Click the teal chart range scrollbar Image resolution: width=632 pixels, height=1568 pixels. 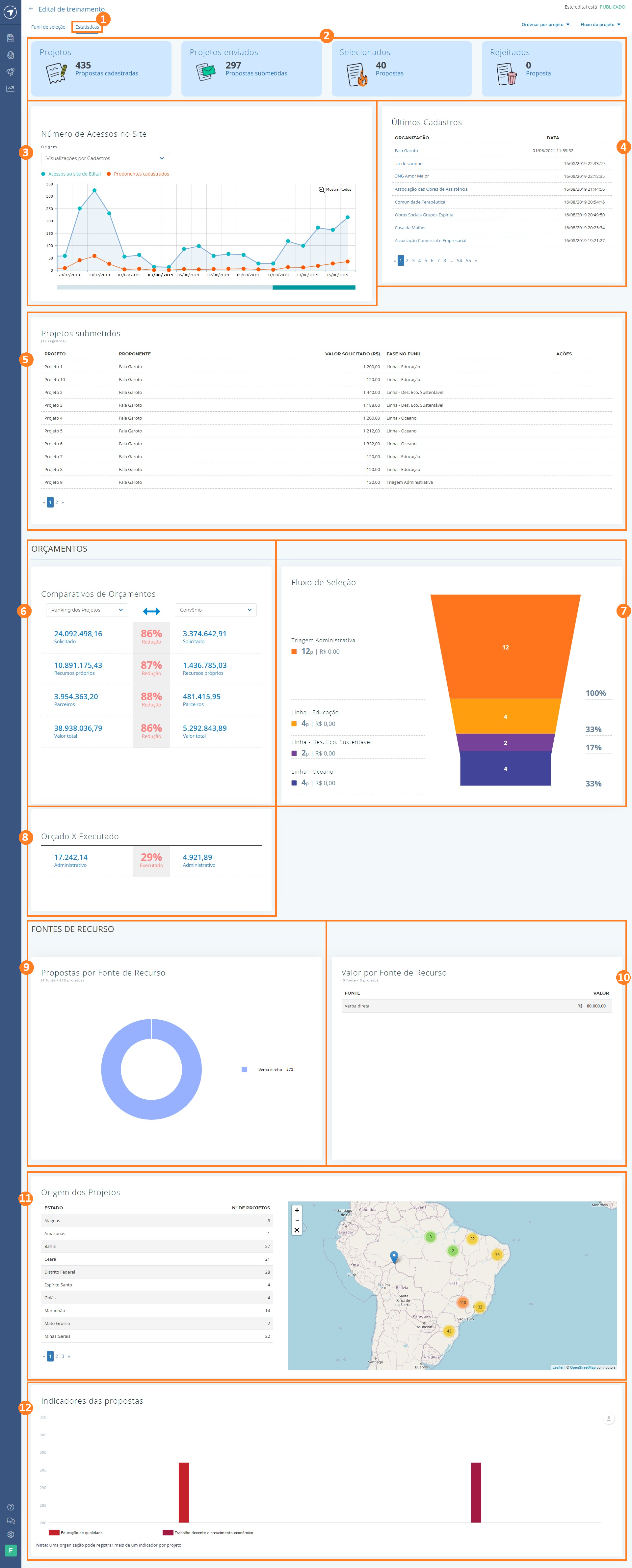coord(313,287)
